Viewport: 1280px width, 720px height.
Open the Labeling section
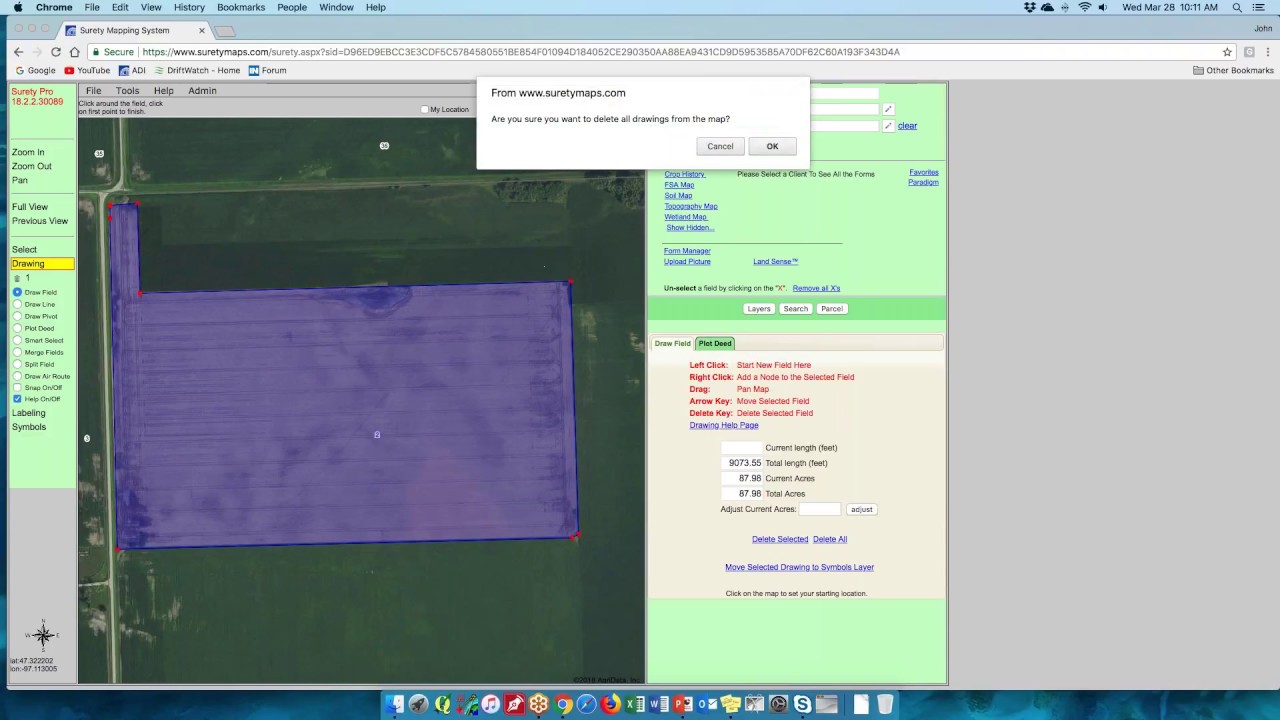click(x=28, y=413)
